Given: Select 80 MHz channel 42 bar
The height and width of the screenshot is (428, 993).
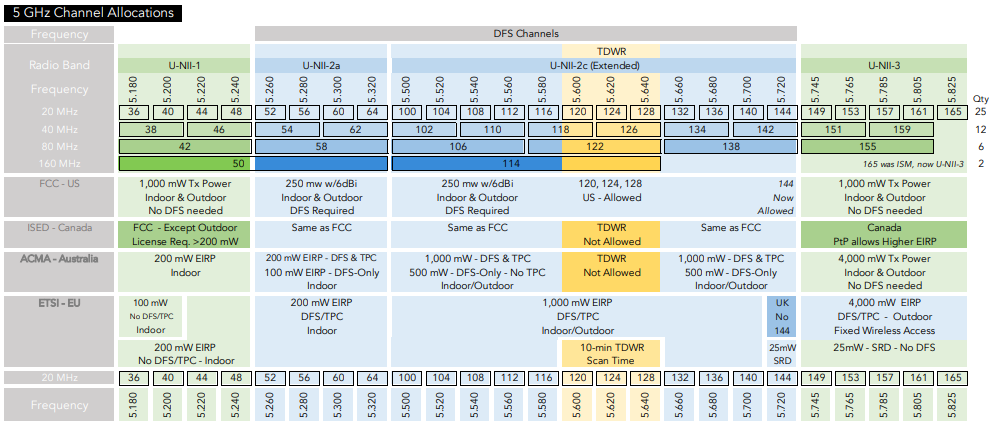Looking at the screenshot, I should pyautogui.click(x=184, y=146).
